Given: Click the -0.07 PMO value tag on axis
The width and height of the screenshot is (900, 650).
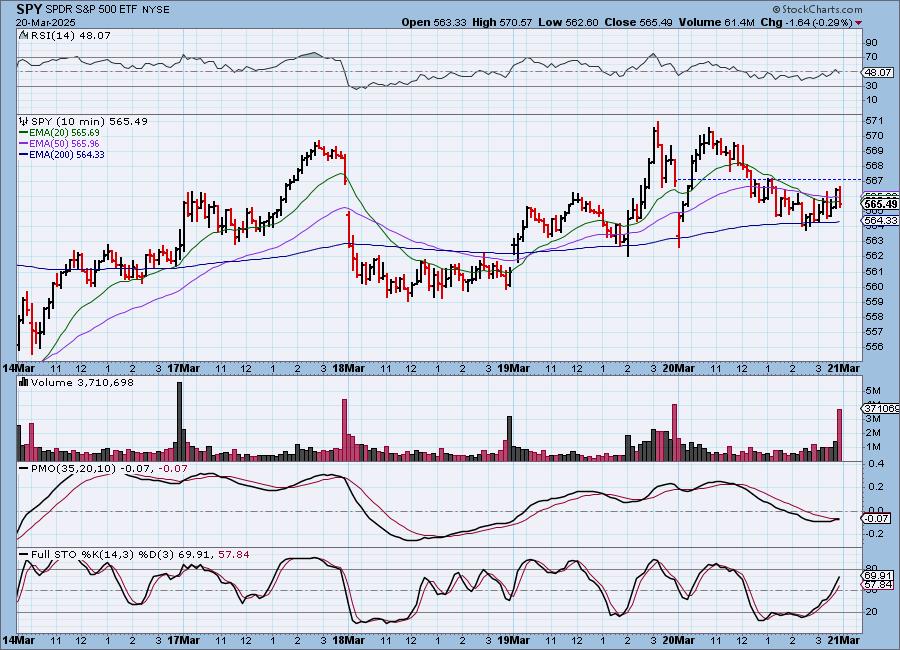Looking at the screenshot, I should coord(877,519).
